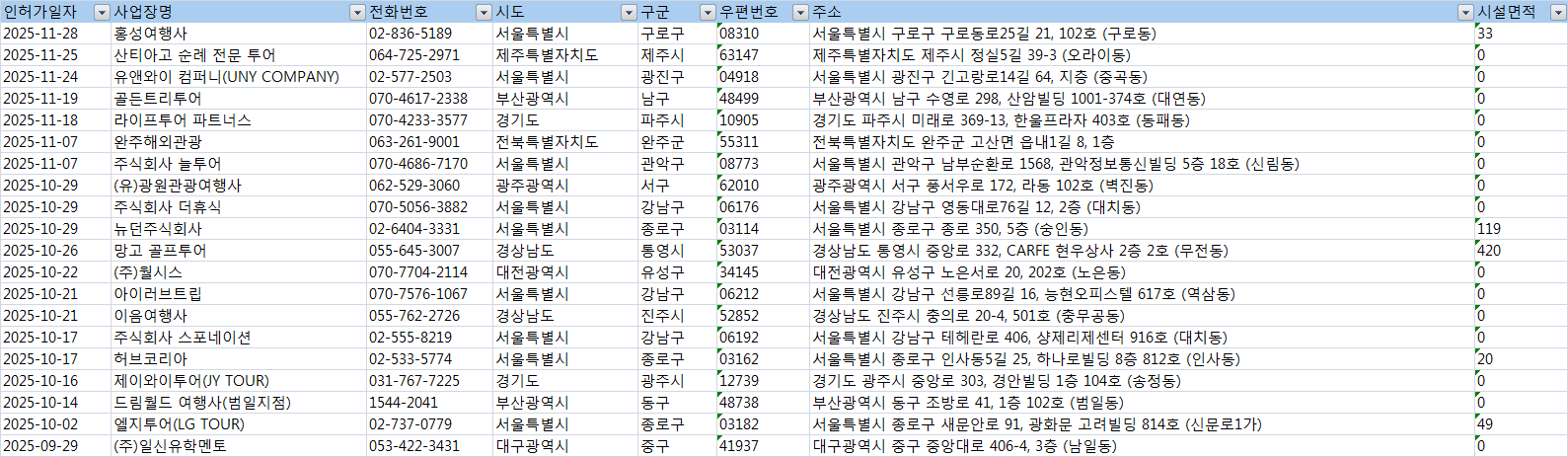Viewport: 1568px width, 457px height.
Task: Click postal code 63147
Action: point(763,55)
